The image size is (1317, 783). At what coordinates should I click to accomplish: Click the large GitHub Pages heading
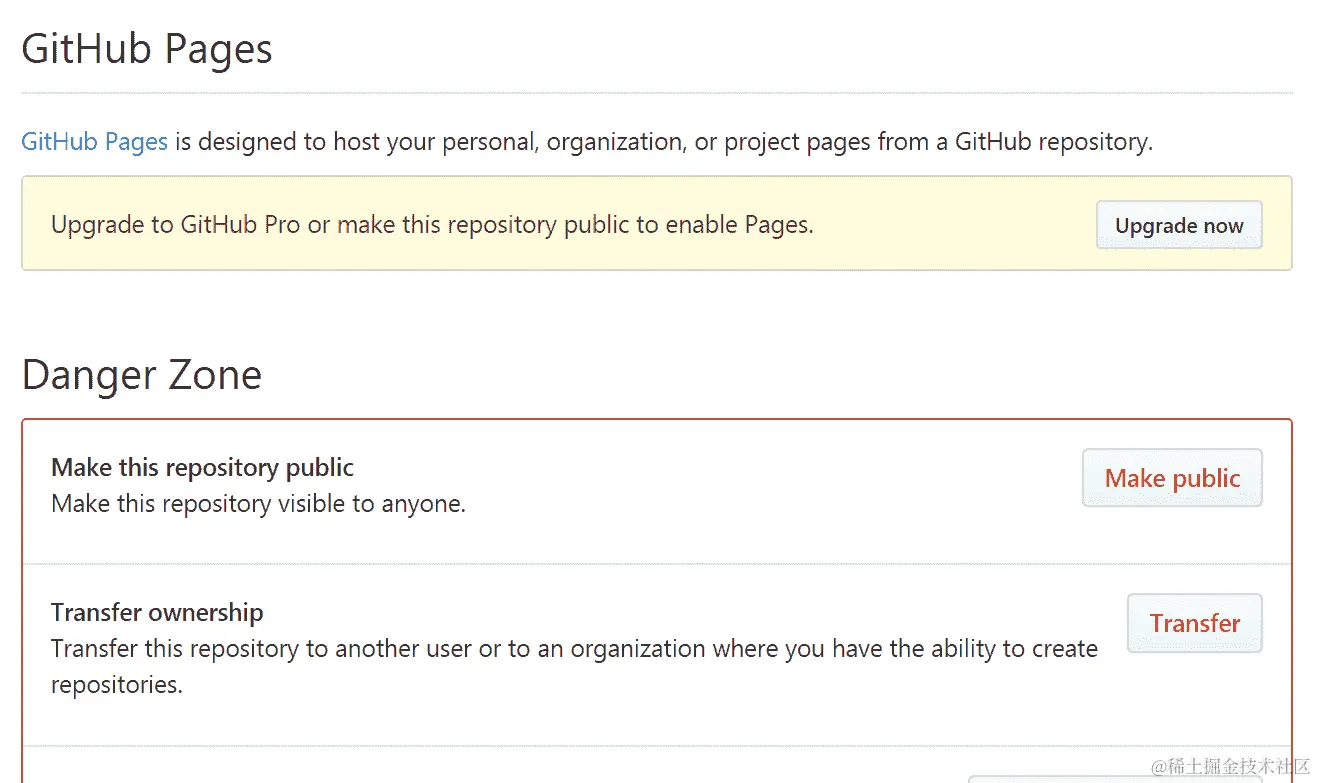coord(147,49)
